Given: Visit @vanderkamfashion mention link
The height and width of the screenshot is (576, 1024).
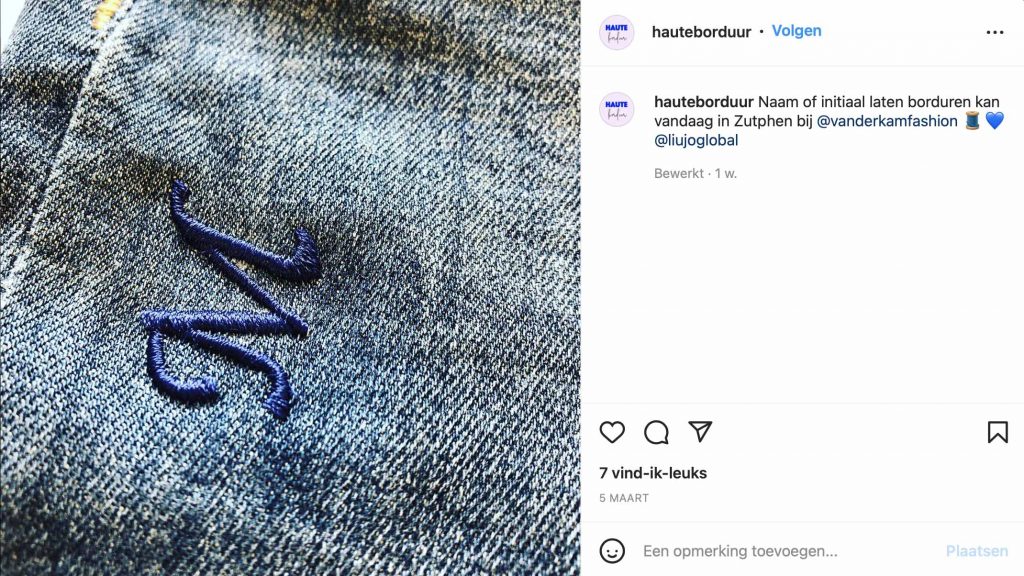Looking at the screenshot, I should click(x=887, y=121).
